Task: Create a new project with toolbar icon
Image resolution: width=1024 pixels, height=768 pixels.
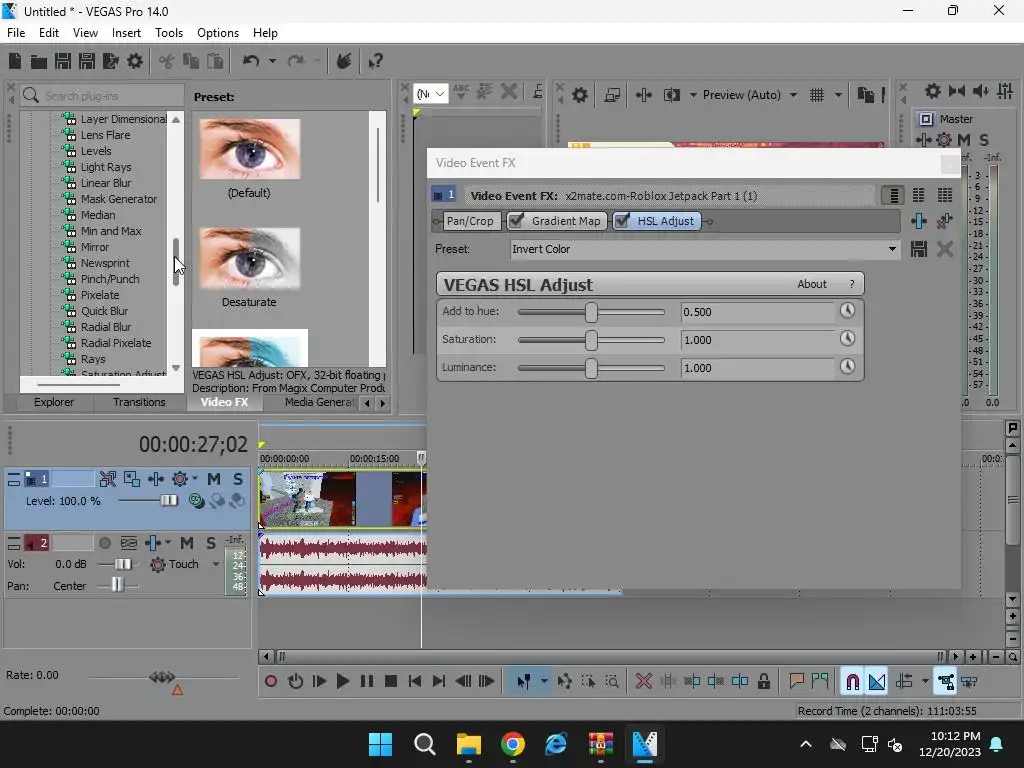Action: [15, 61]
